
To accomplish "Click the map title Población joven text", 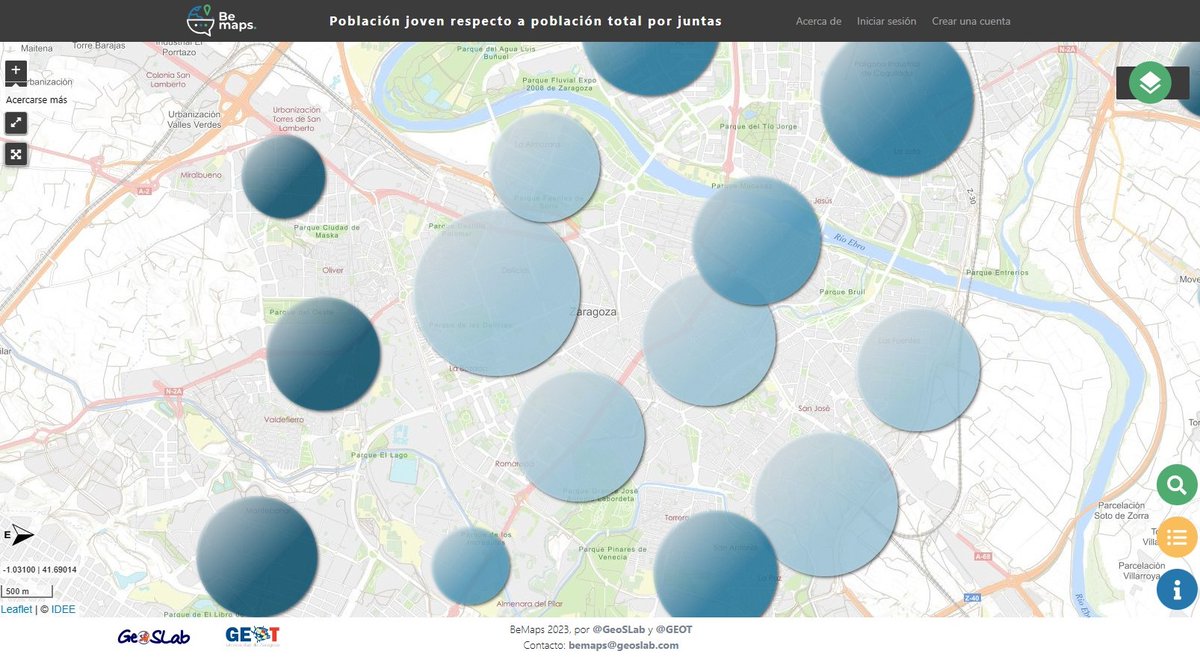I will point(525,21).
